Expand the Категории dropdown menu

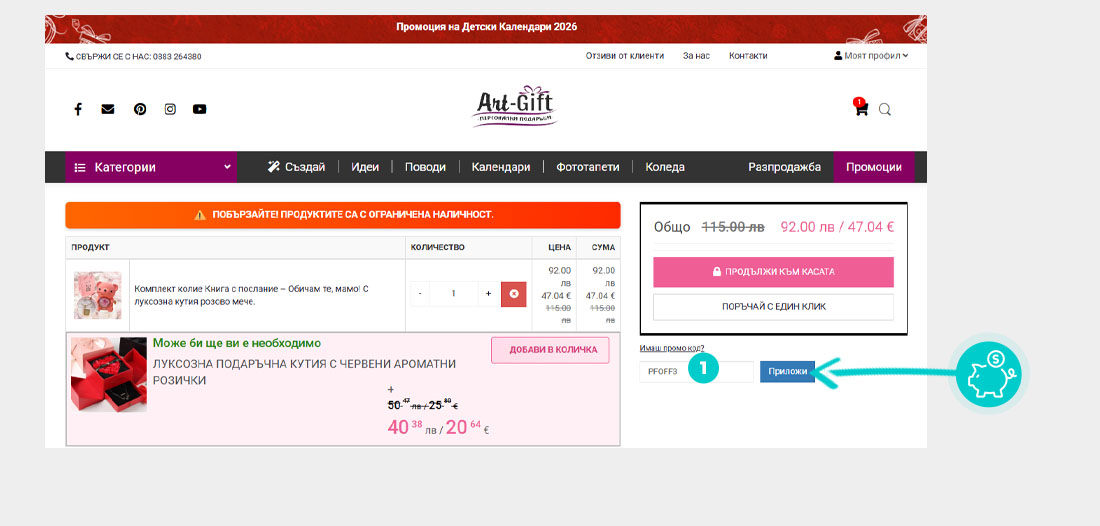point(151,167)
